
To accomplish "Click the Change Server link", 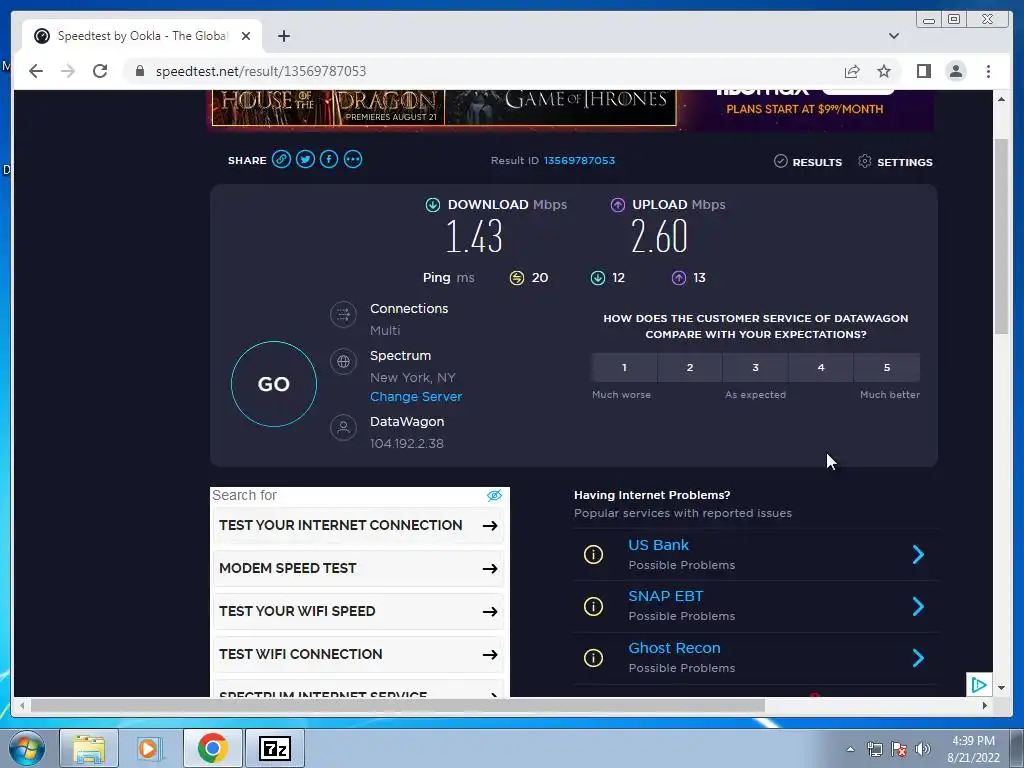I will (x=416, y=396).
